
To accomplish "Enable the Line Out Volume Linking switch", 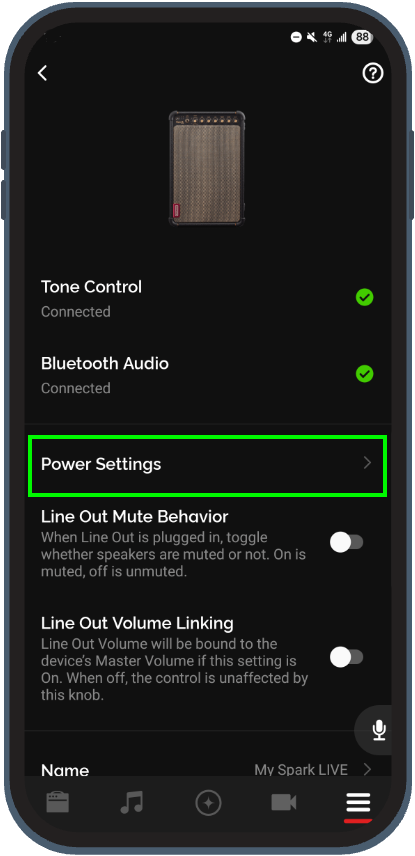I will [x=347, y=657].
